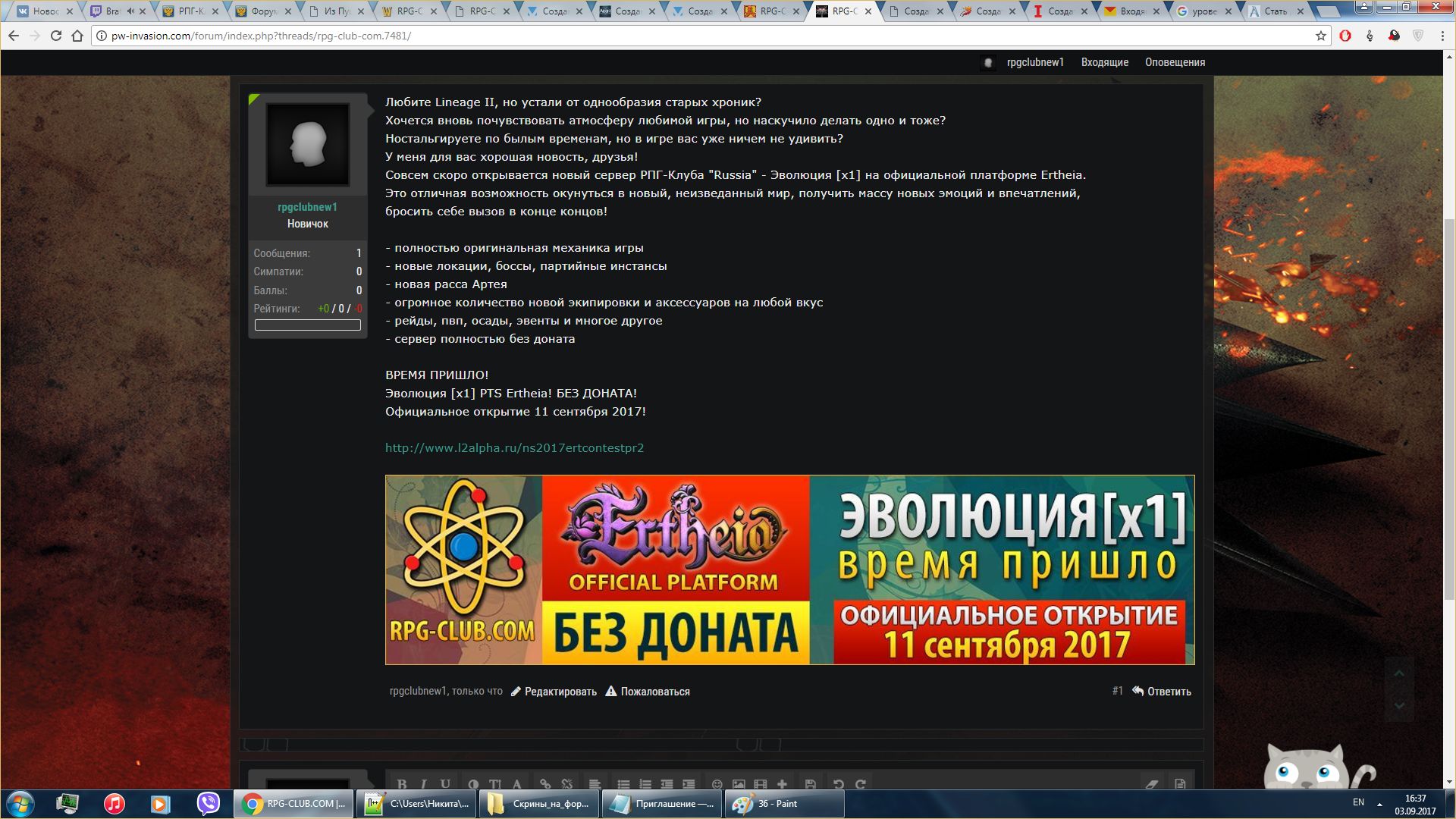Click the cartoon cat widget
The image size is (1456, 819).
point(1318,764)
